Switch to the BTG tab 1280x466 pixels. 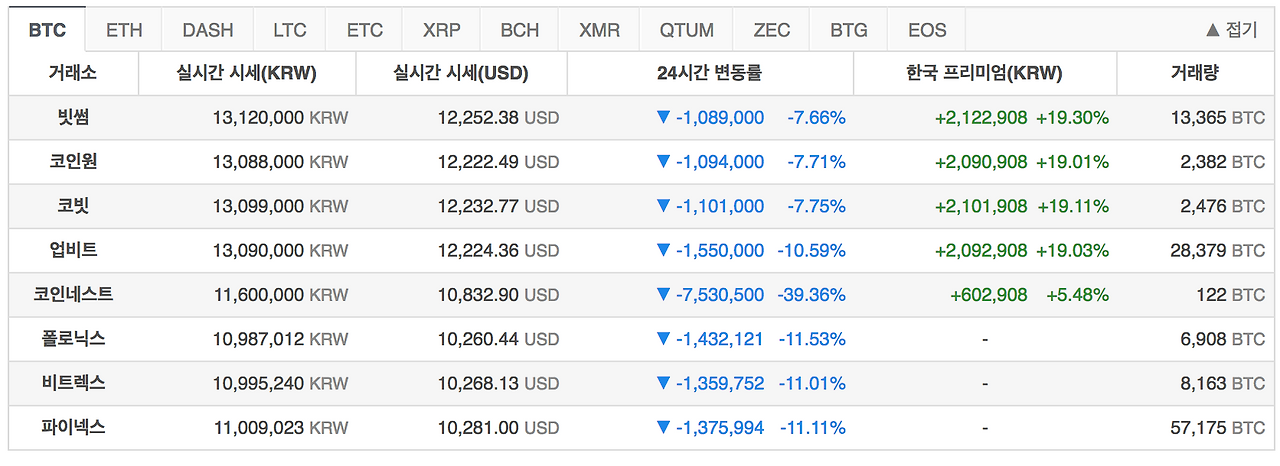[849, 30]
